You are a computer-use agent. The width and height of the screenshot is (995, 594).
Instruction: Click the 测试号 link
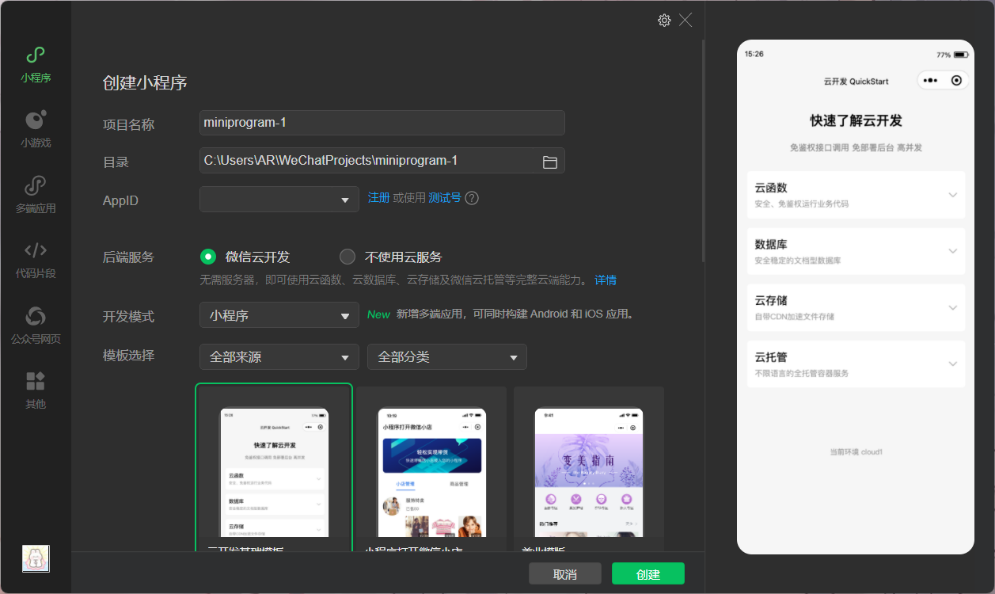(x=444, y=198)
